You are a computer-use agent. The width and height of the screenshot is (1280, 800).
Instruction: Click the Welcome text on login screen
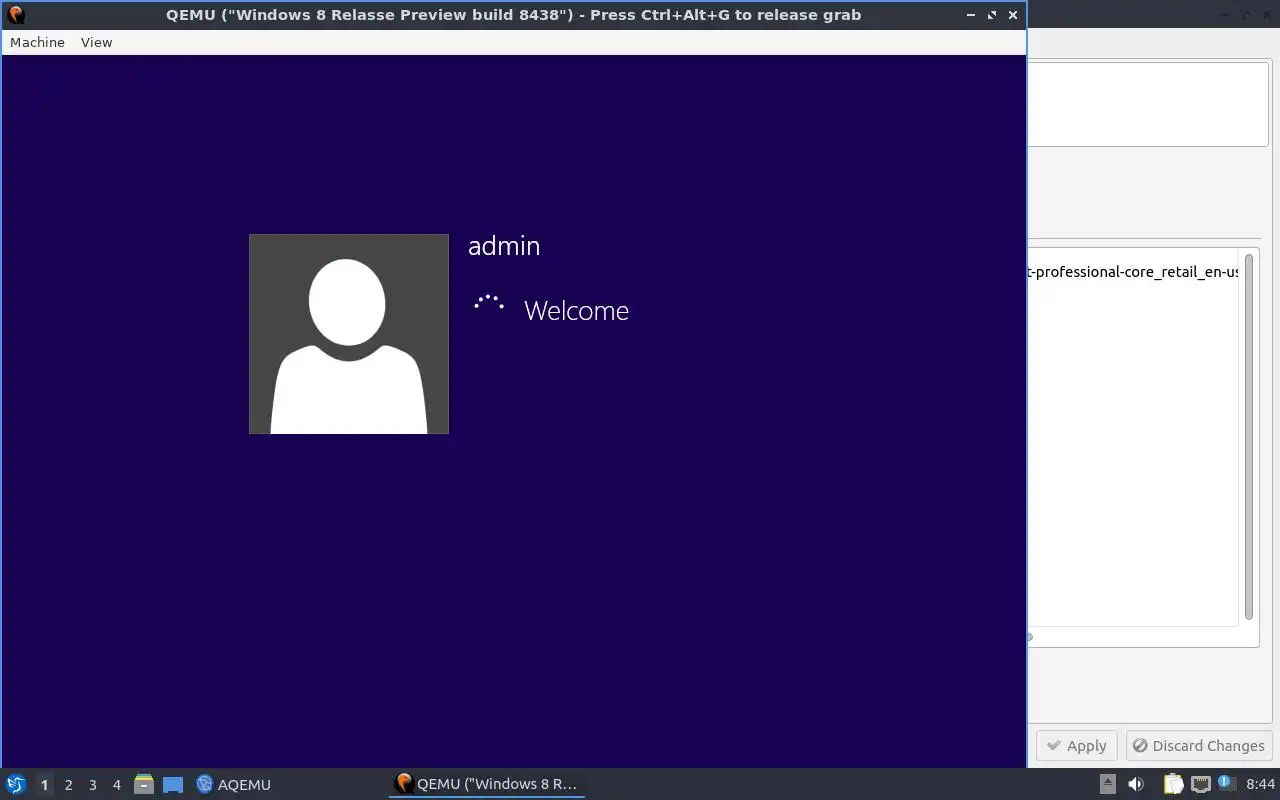pos(576,311)
